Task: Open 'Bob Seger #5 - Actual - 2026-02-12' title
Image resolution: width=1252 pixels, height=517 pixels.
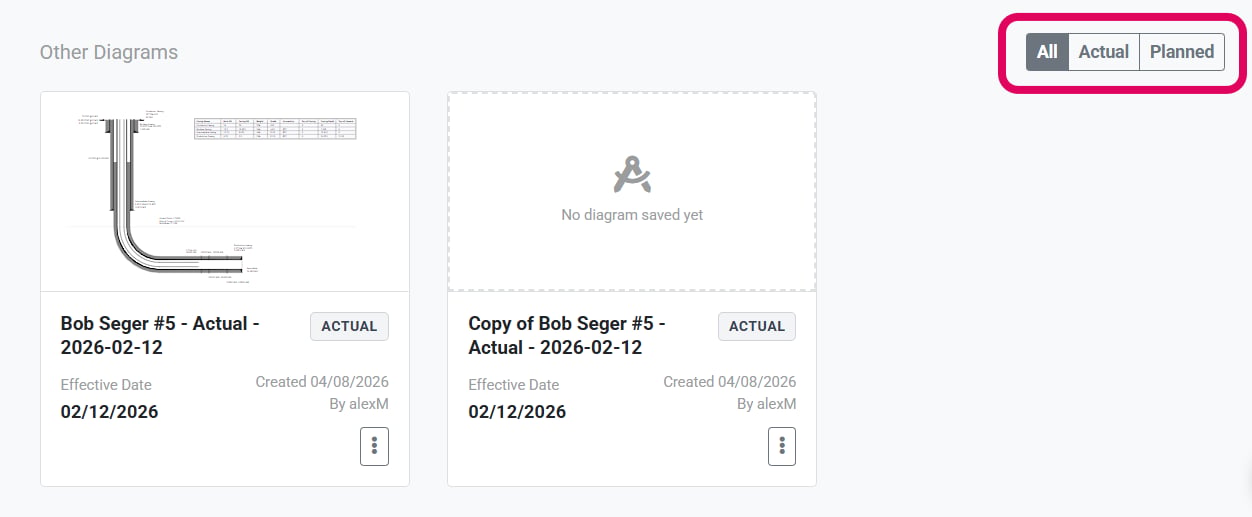Action: 160,335
